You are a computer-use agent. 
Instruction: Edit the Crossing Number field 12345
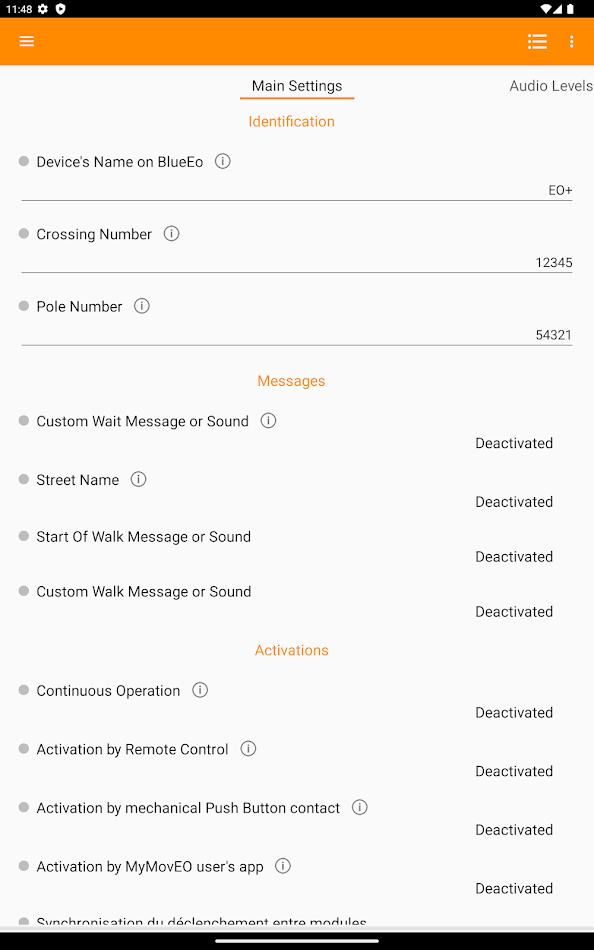click(x=297, y=262)
